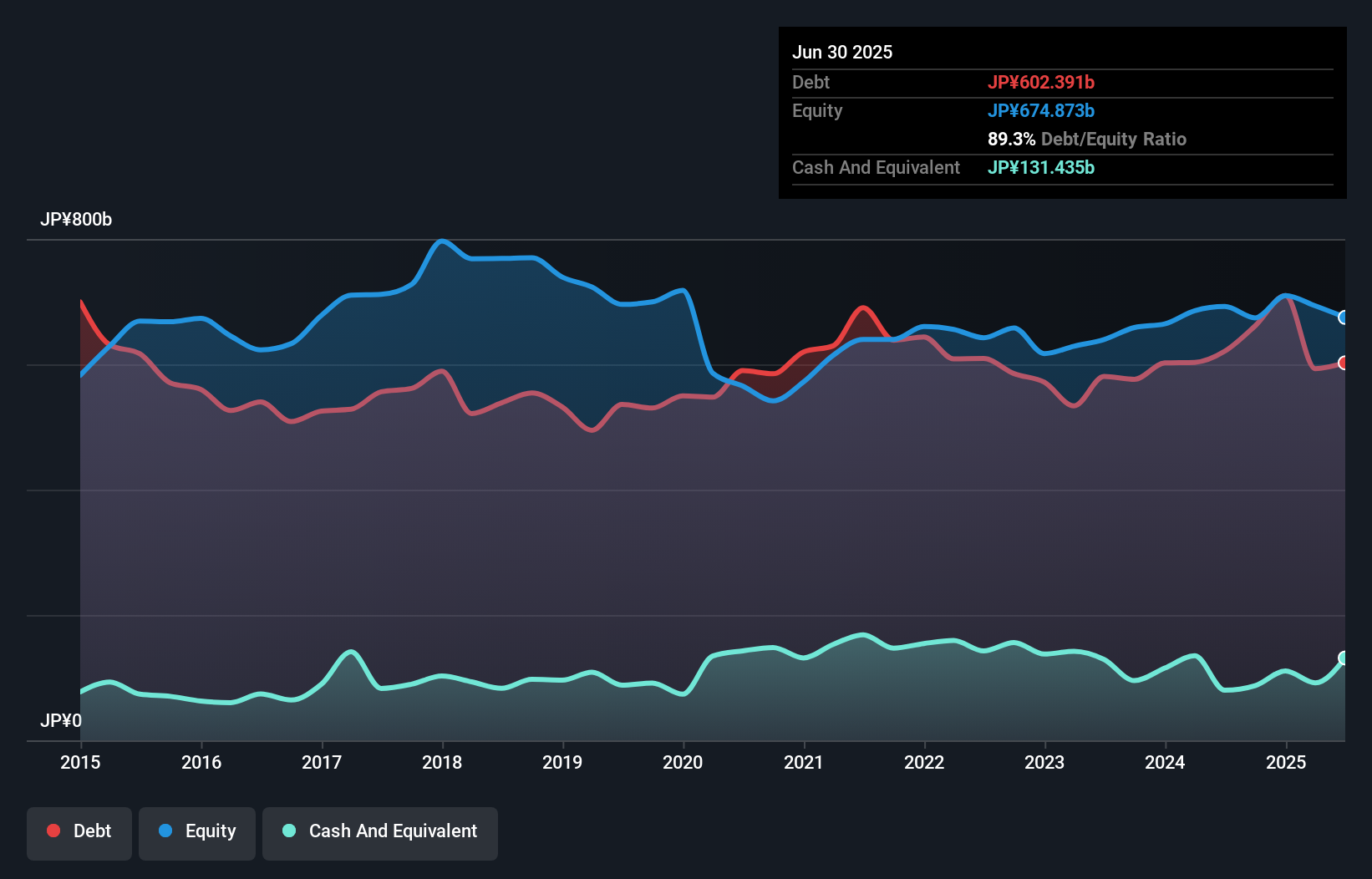Click the 2025 year label
This screenshot has height=879, width=1372.
(1285, 762)
